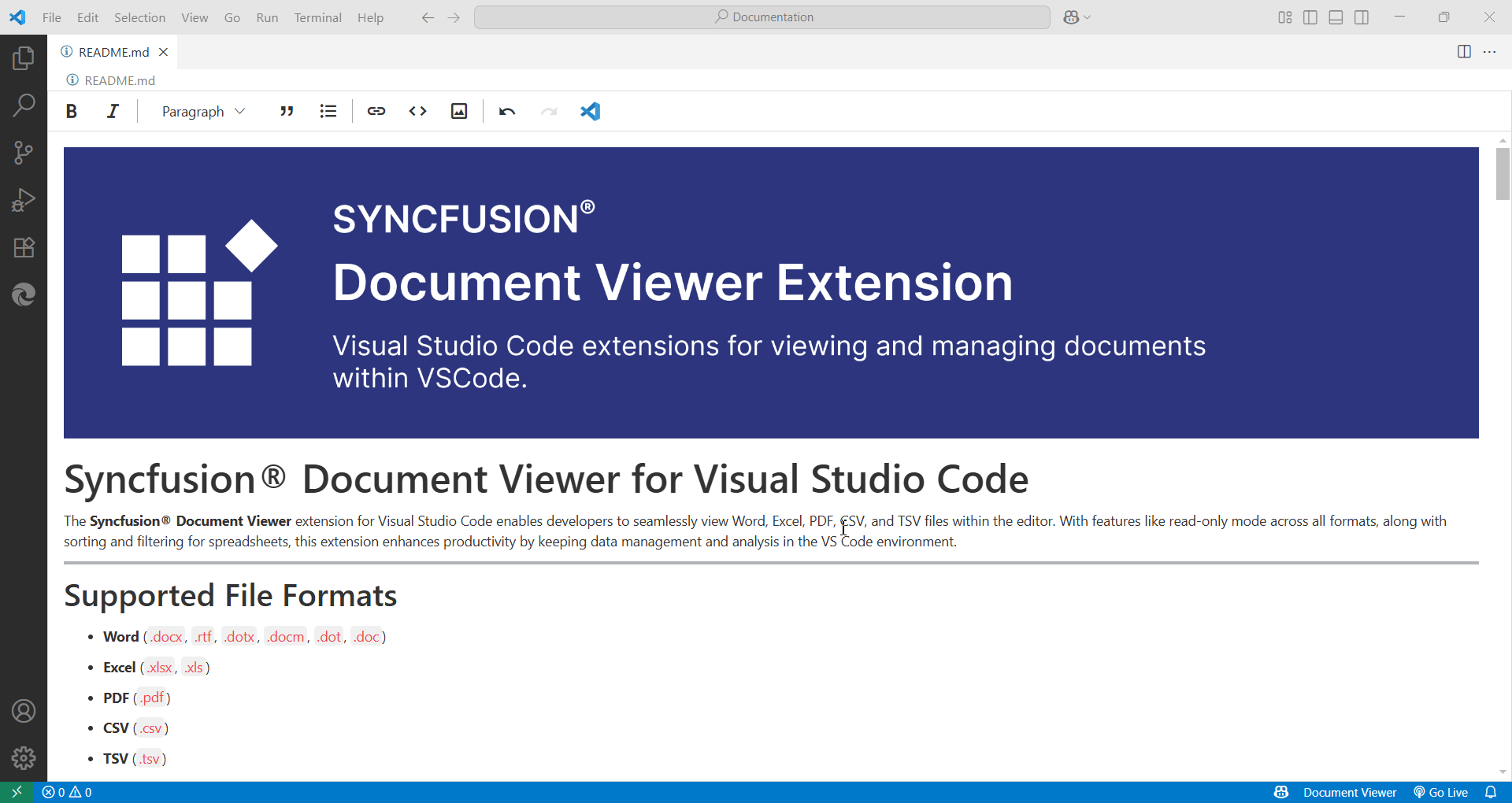Open the Accounts menu
Image resolution: width=1512 pixels, height=803 pixels.
(24, 711)
